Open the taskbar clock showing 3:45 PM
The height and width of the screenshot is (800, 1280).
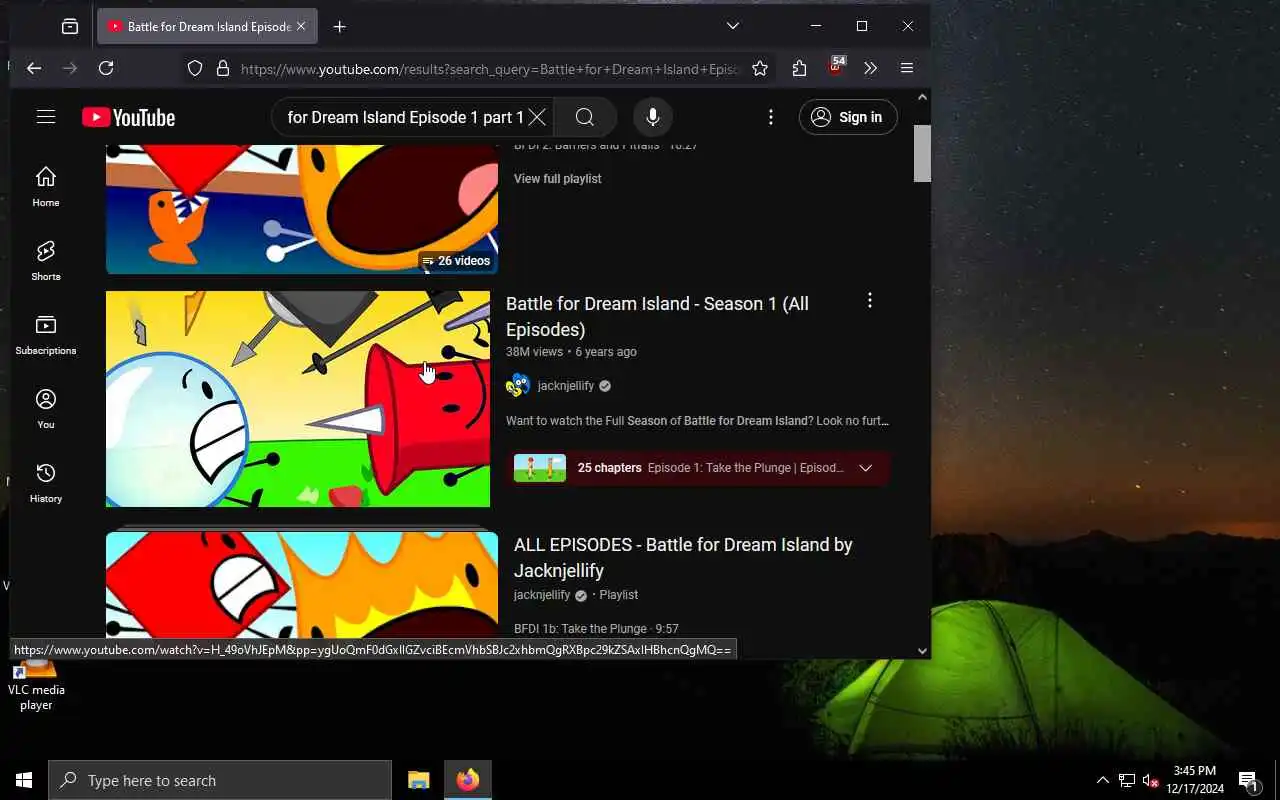[1195, 780]
